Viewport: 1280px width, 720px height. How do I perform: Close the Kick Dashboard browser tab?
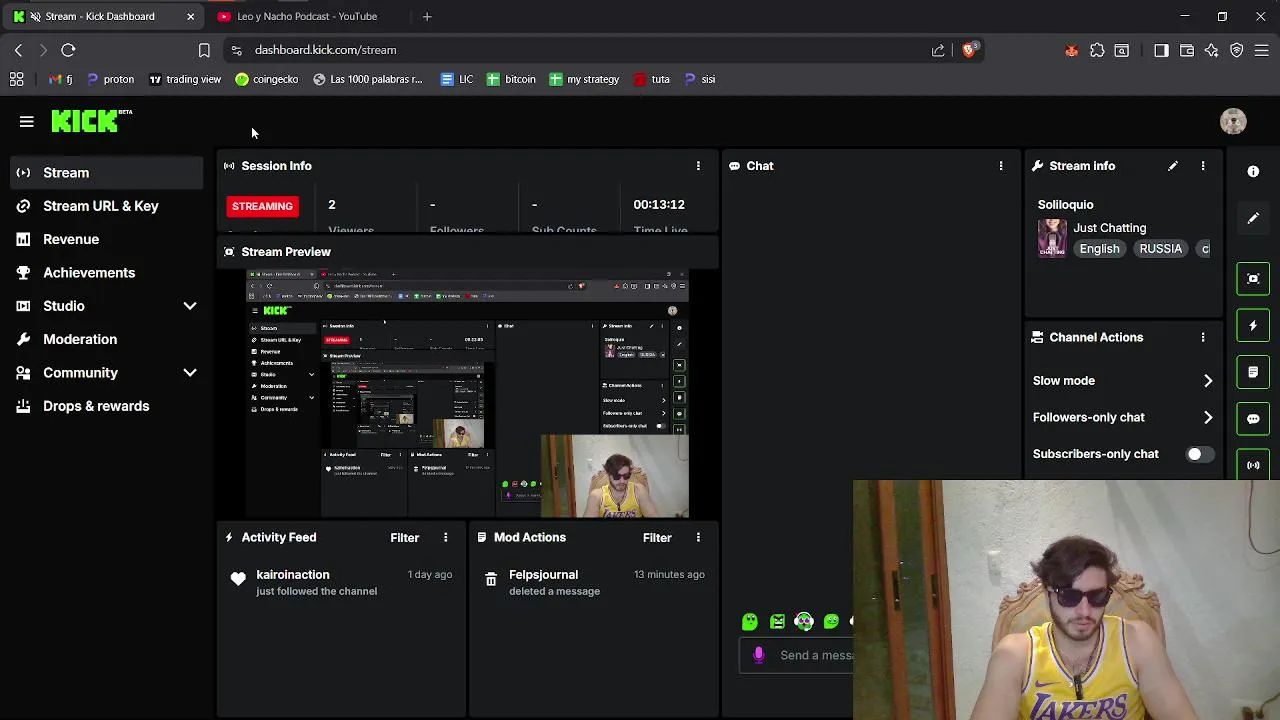190,16
